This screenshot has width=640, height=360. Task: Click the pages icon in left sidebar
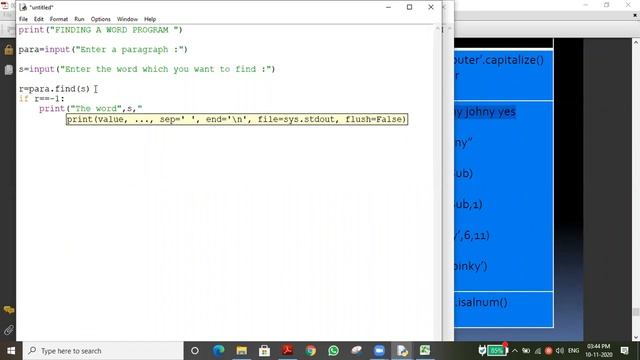click(8, 70)
